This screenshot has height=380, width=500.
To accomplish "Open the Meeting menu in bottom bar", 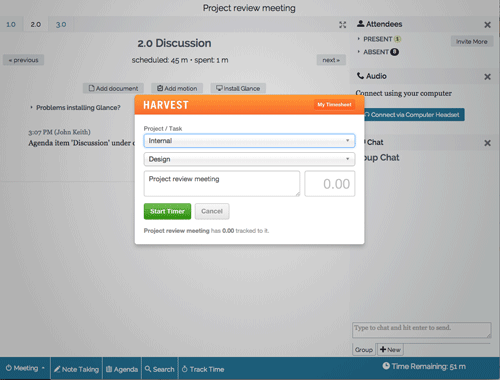I will (x=25, y=368).
